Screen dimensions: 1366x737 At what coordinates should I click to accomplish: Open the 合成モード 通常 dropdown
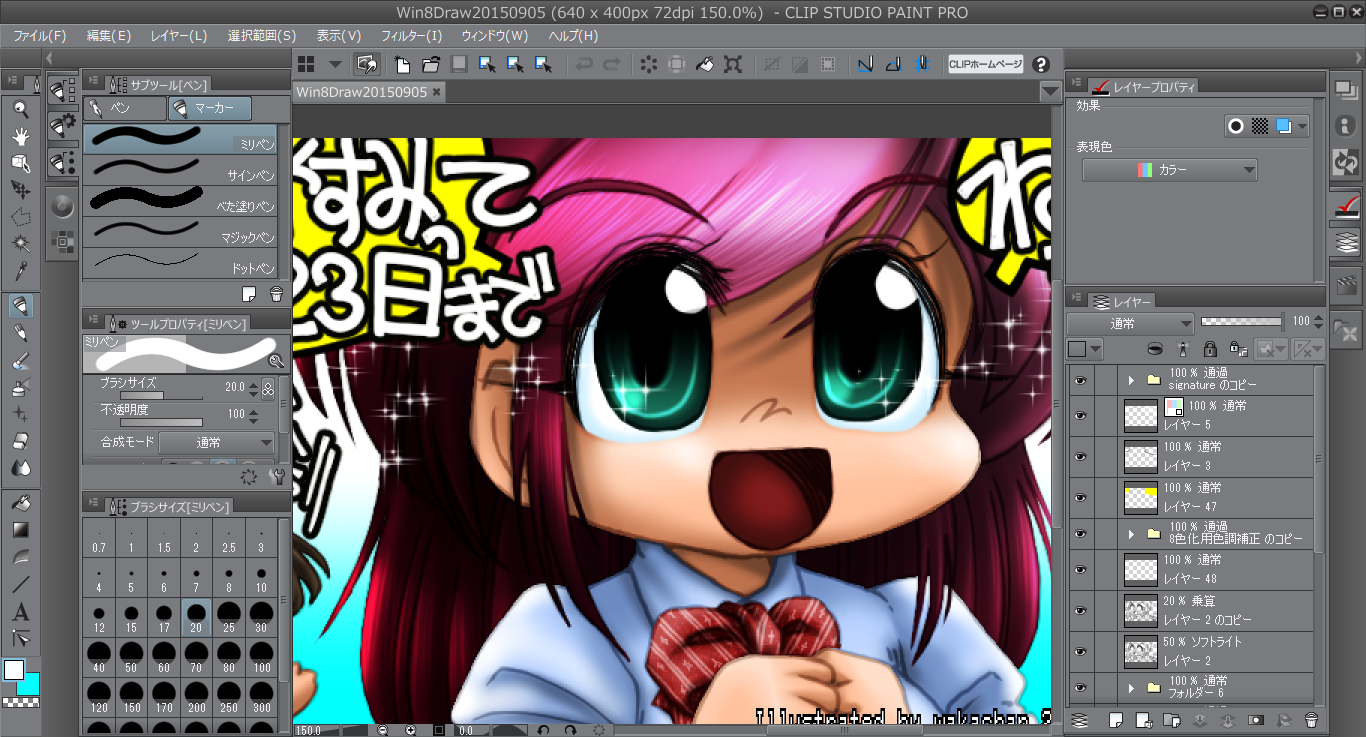pos(216,442)
